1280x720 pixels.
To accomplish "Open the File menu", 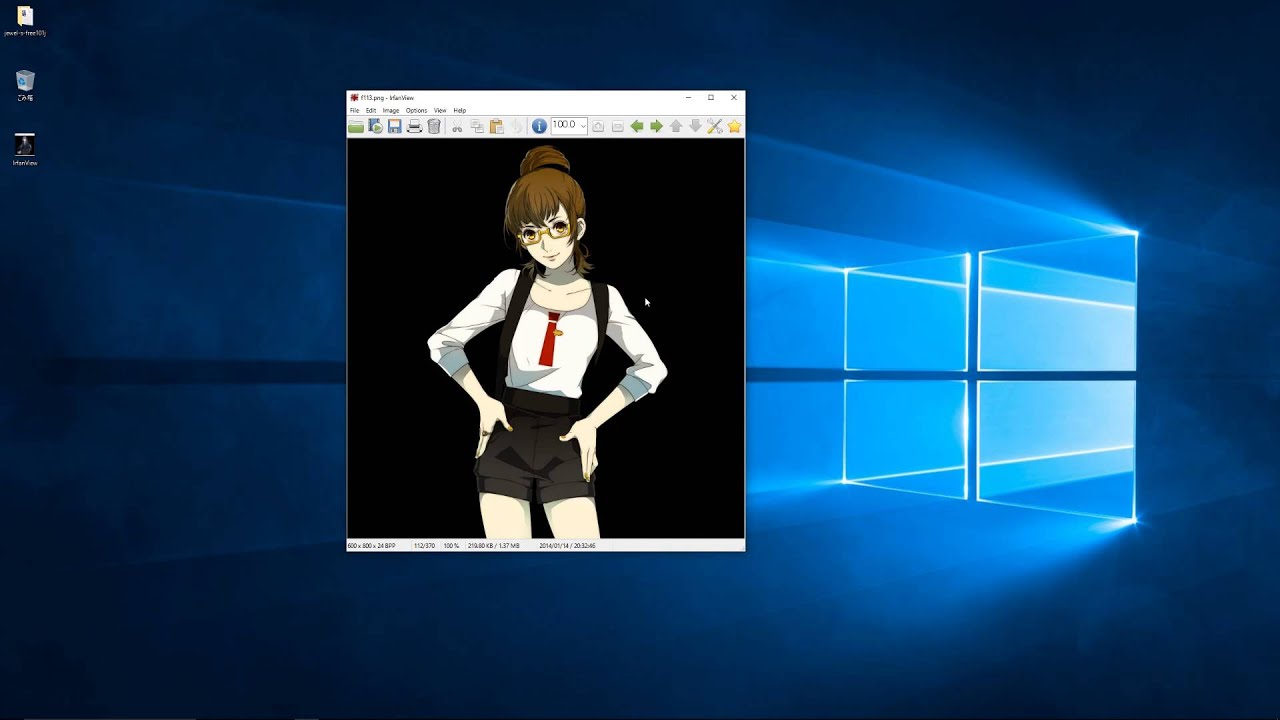I will [354, 111].
